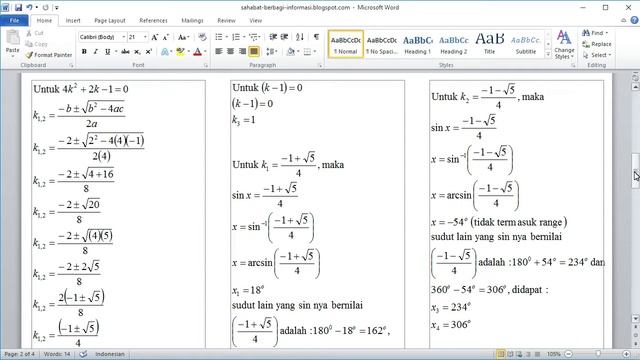Switch to the Review tab
The width and height of the screenshot is (640, 360).
(x=226, y=20)
